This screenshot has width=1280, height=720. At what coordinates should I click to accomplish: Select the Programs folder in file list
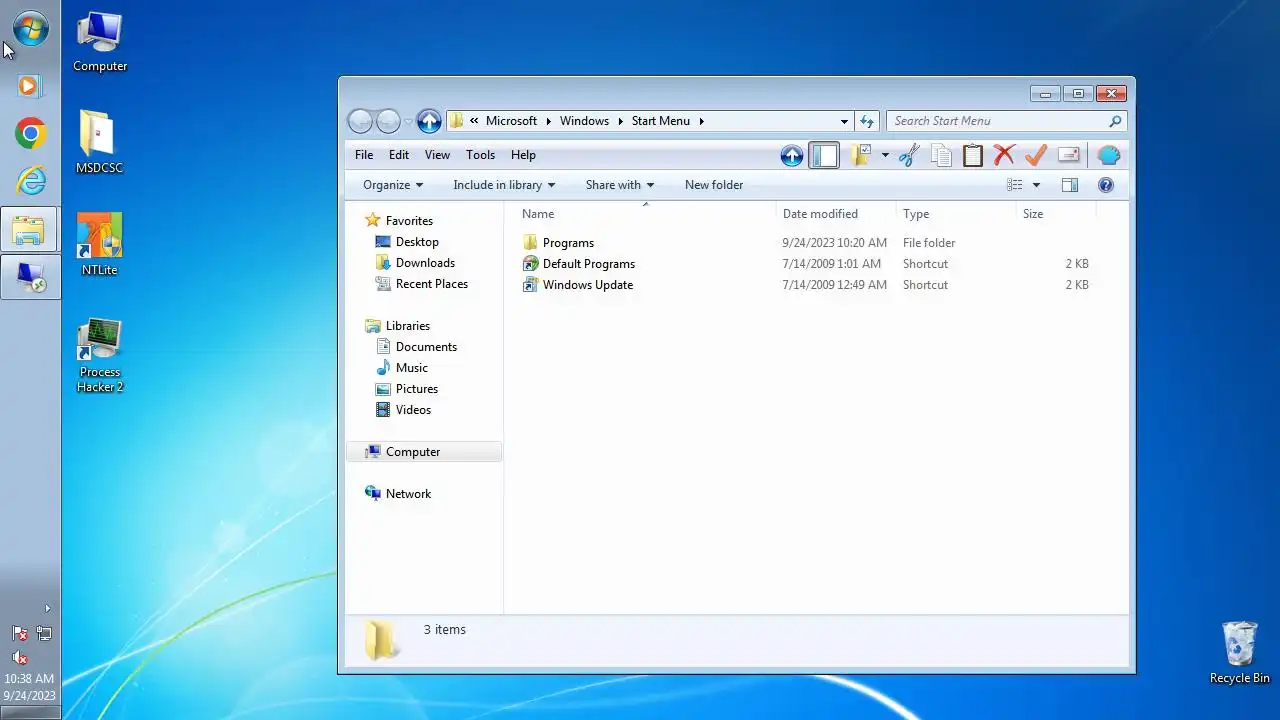tap(568, 243)
